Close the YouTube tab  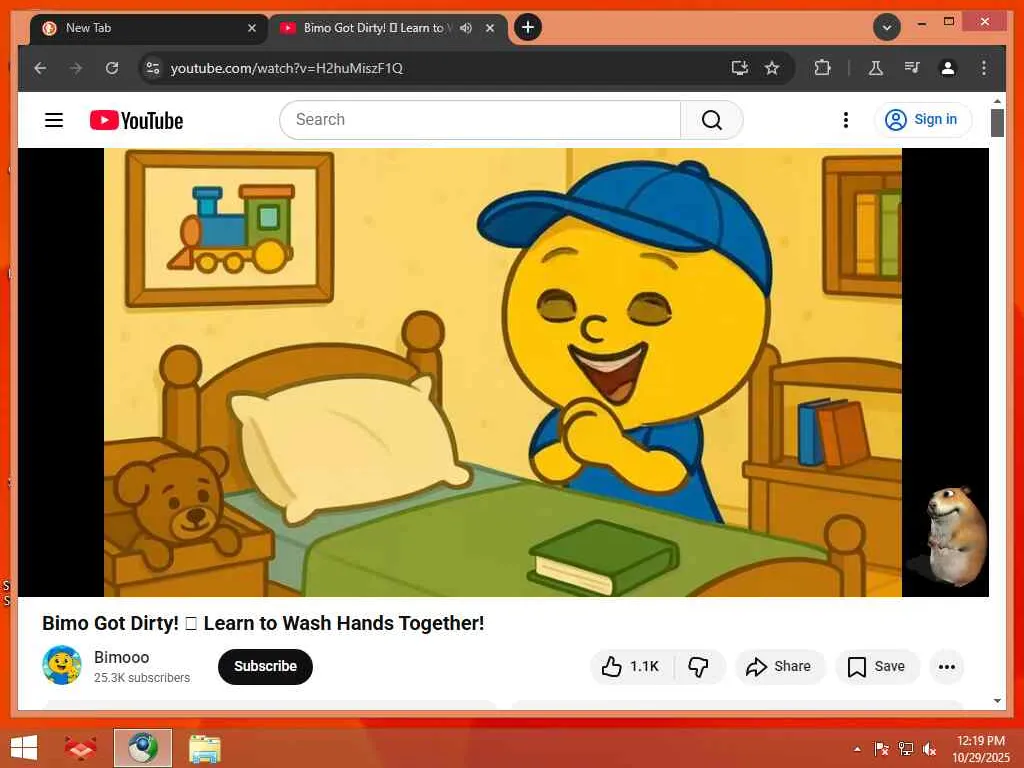[x=490, y=28]
